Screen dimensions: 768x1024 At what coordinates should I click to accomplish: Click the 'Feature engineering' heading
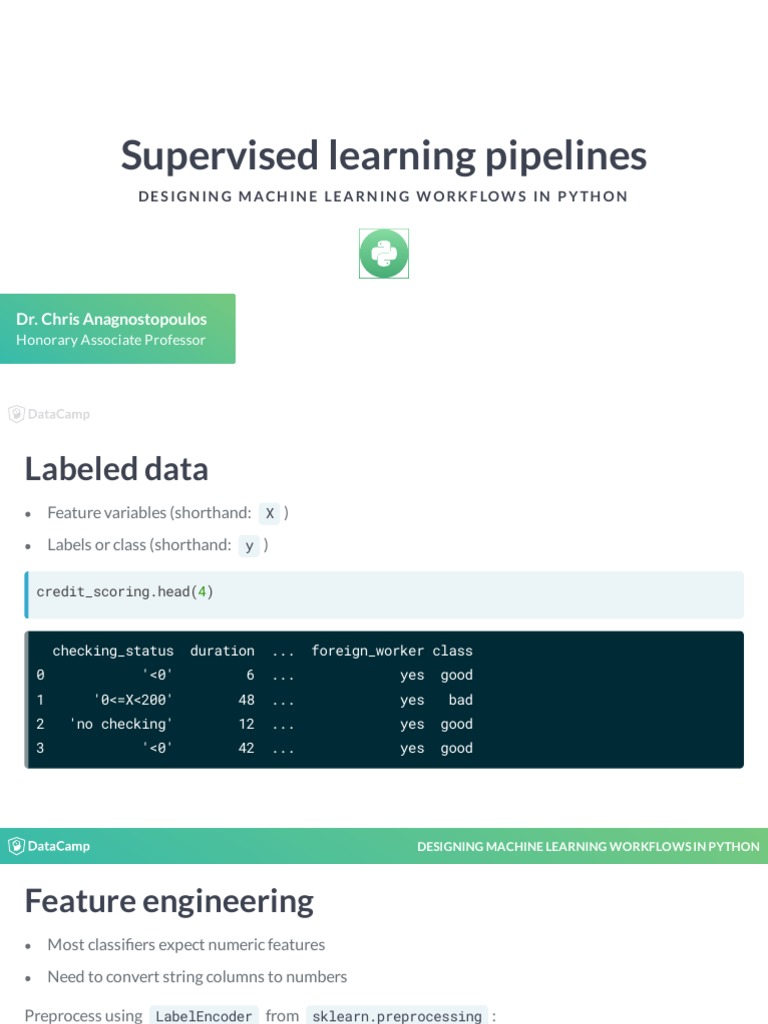tap(169, 901)
